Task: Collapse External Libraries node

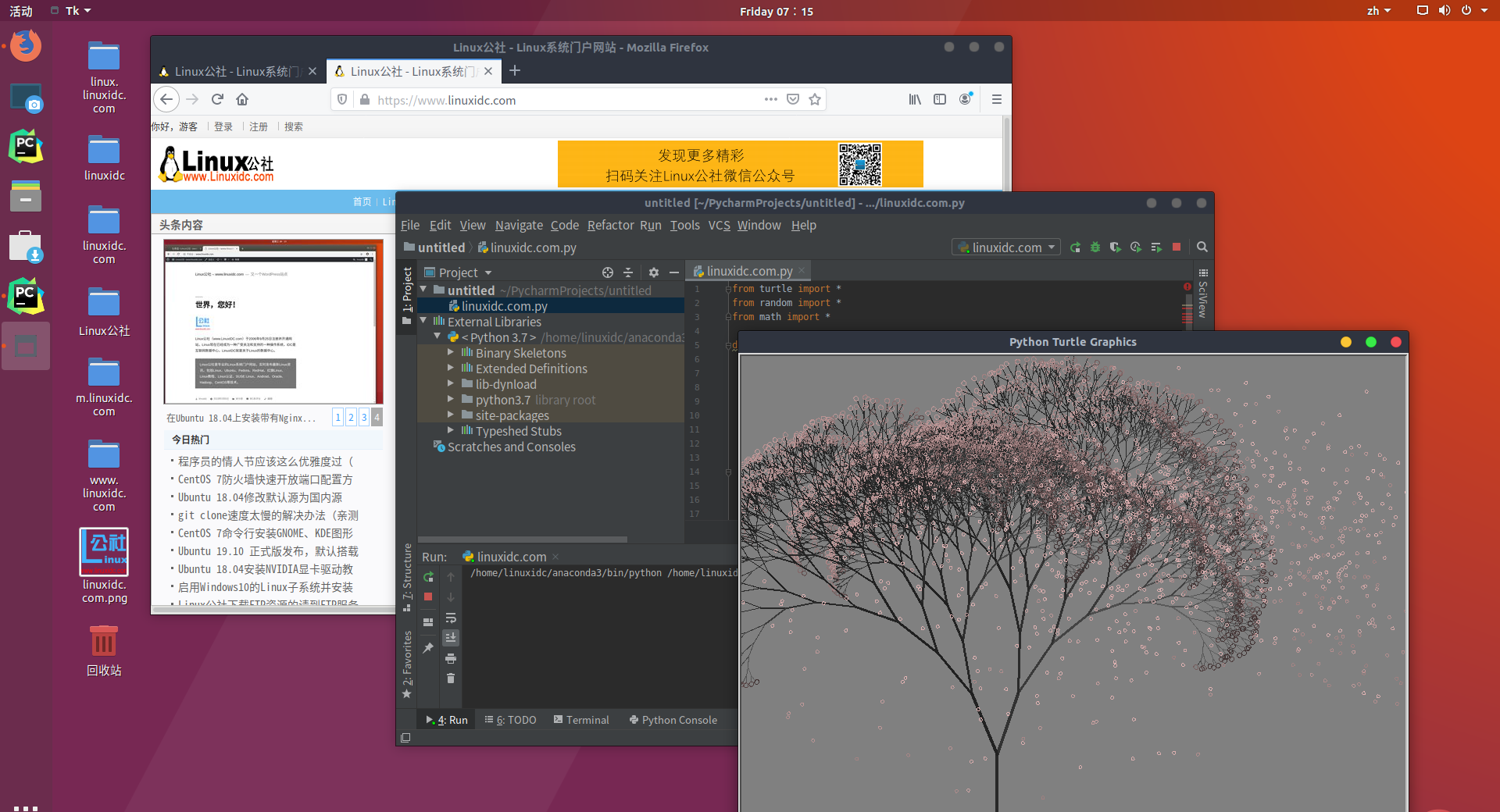Action: (x=424, y=321)
